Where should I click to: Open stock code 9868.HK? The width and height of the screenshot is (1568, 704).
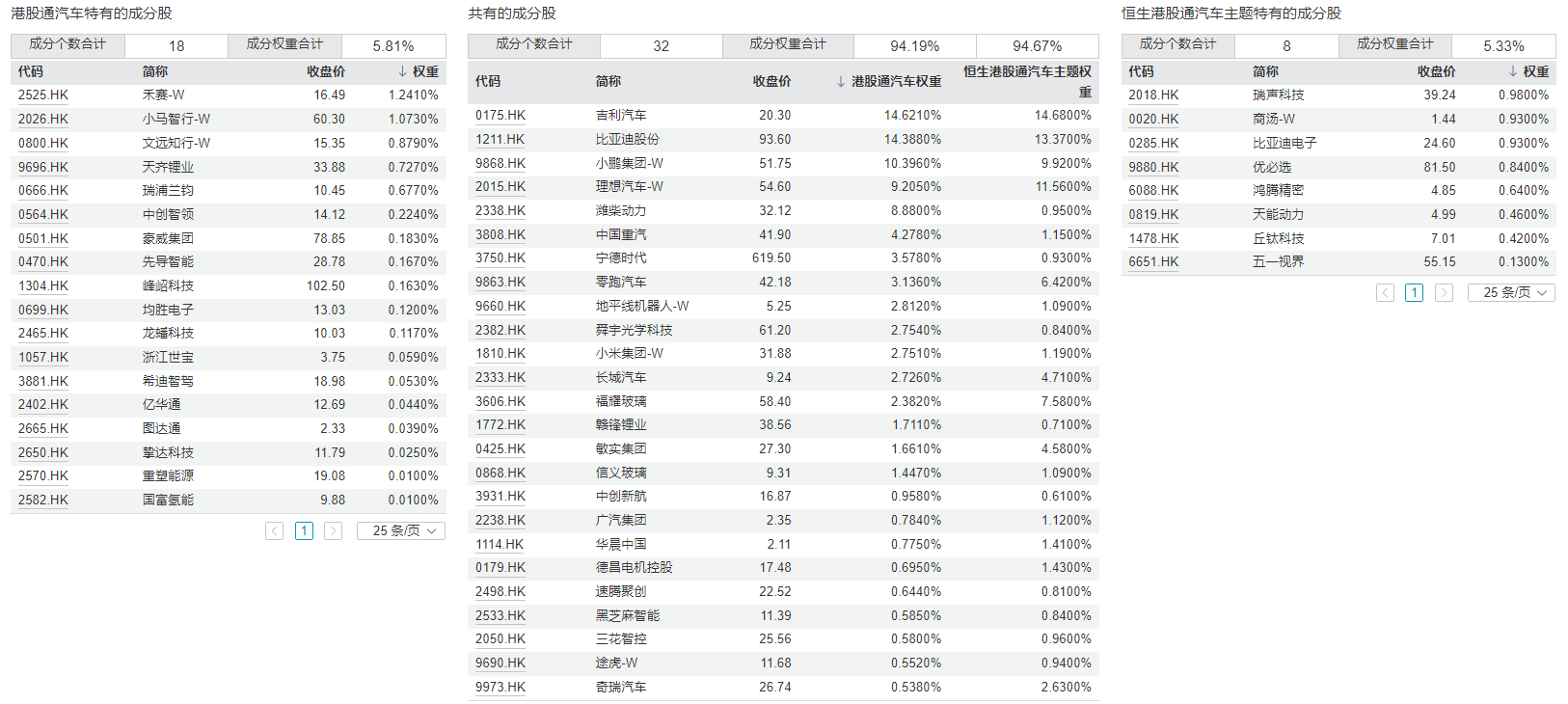[x=500, y=164]
